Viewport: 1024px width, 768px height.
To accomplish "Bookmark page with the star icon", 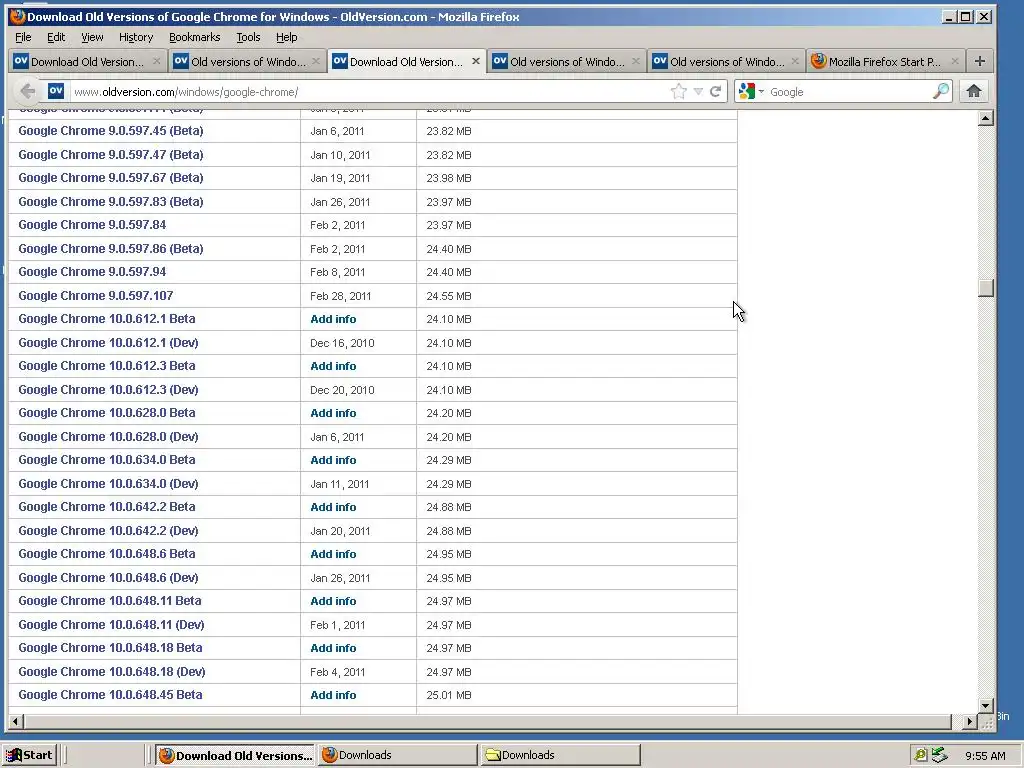I will tap(679, 91).
